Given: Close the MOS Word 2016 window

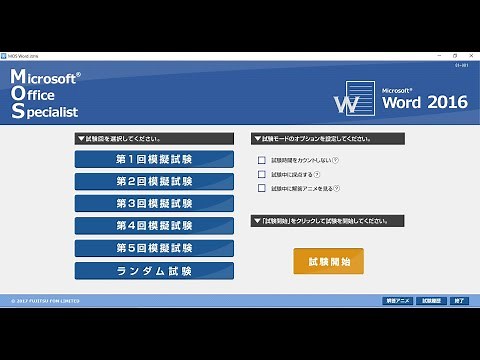Looking at the screenshot, I should 471,56.
